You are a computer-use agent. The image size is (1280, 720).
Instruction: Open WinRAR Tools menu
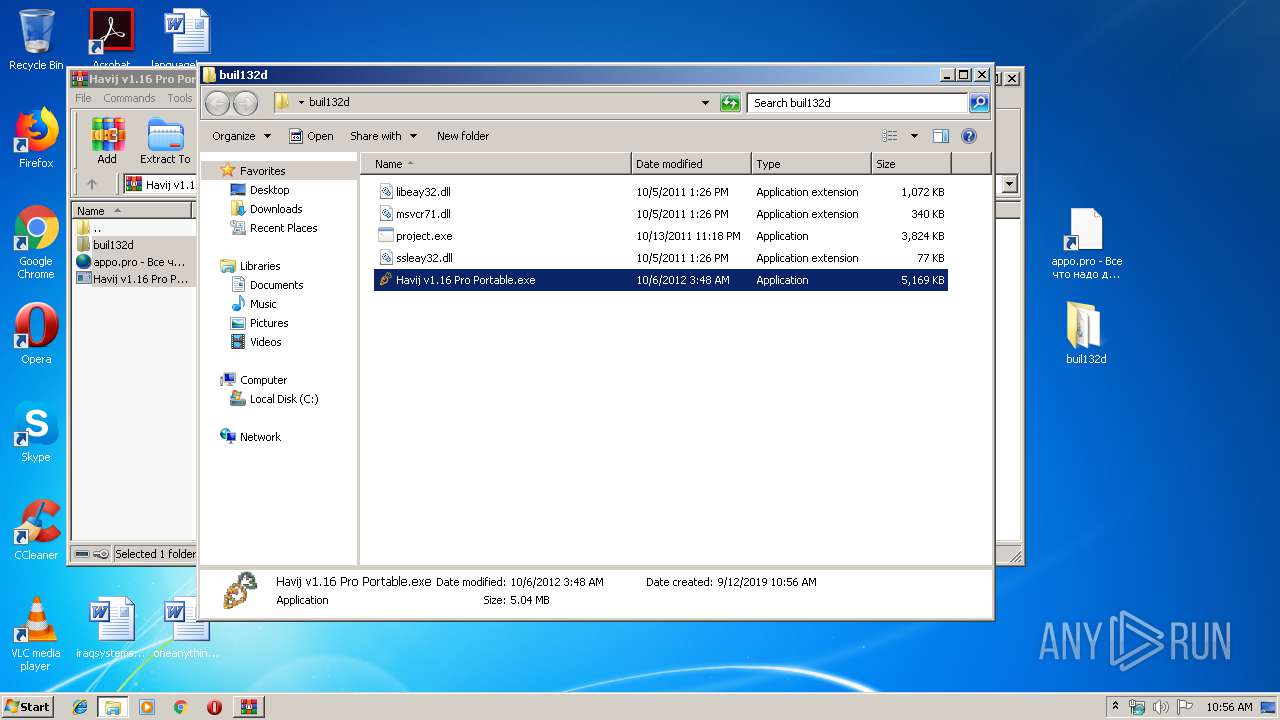click(180, 98)
